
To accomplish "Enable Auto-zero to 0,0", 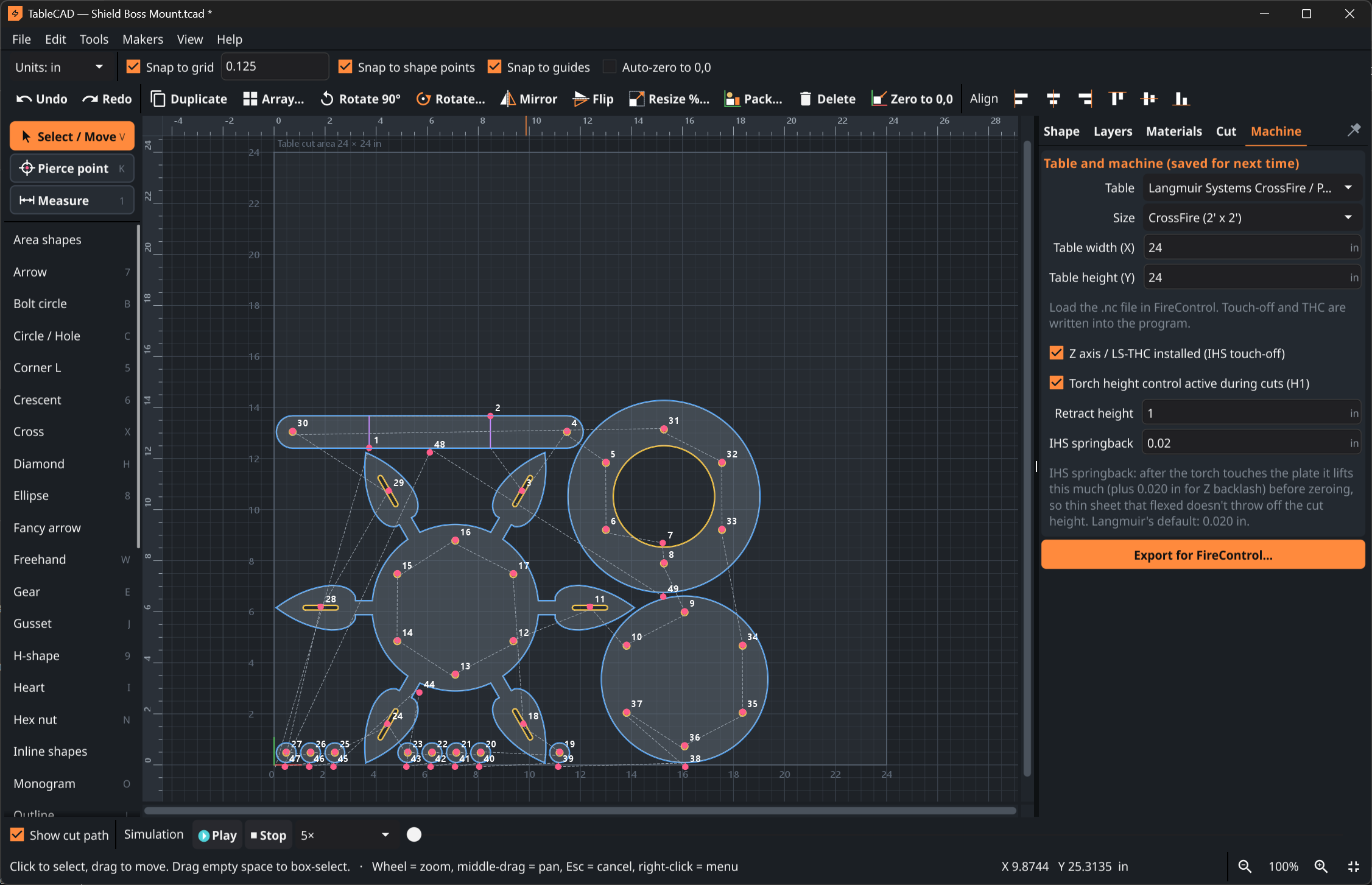I will click(x=610, y=66).
